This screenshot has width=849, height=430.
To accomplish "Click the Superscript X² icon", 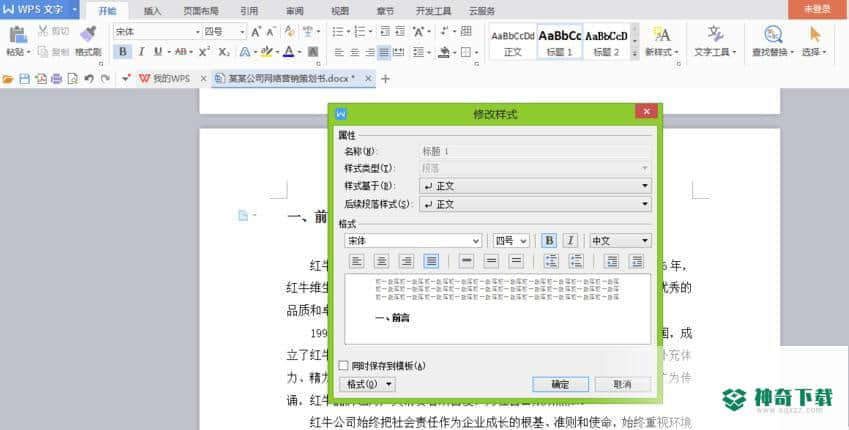I will click(204, 51).
